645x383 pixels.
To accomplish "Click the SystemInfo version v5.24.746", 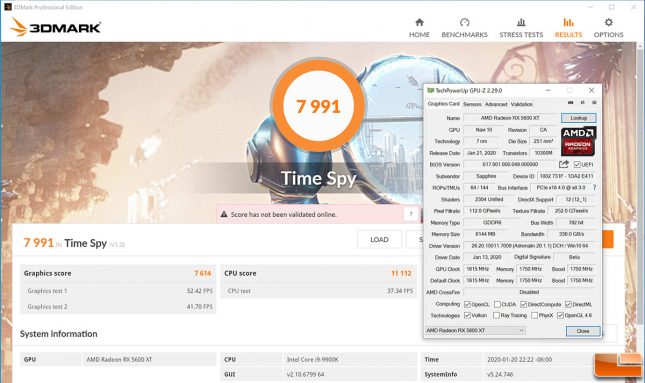I will click(501, 374).
